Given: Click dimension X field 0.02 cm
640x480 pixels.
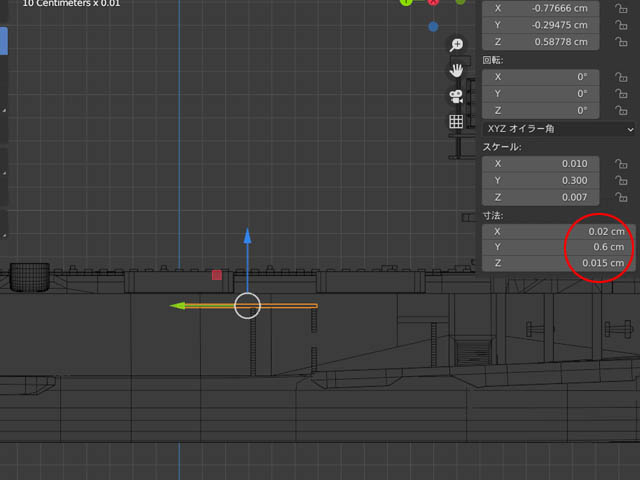Looking at the screenshot, I should pos(559,231).
